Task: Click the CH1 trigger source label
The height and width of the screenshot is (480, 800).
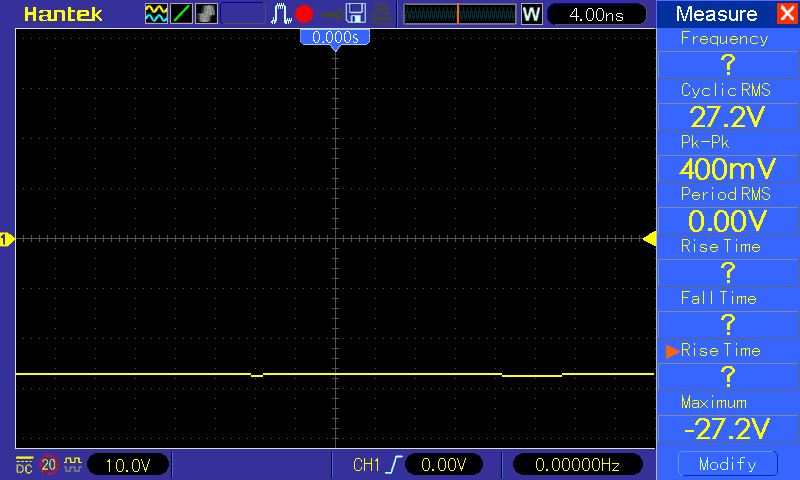Action: click(366, 465)
